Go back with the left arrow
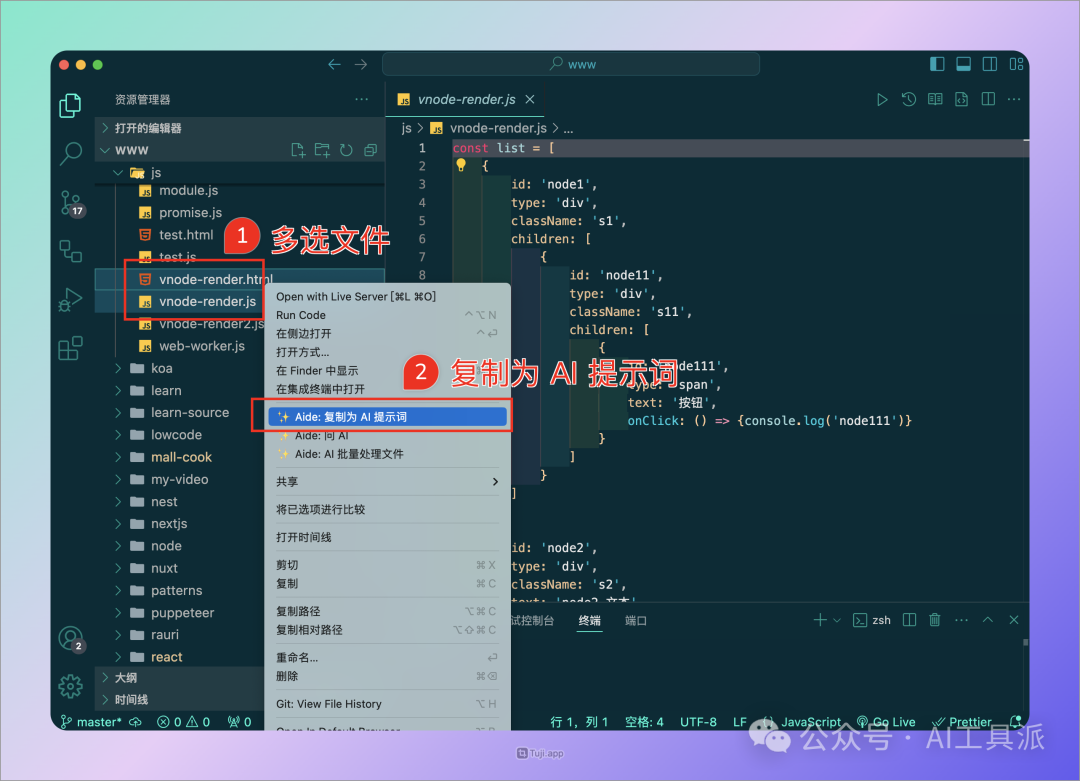 point(335,65)
